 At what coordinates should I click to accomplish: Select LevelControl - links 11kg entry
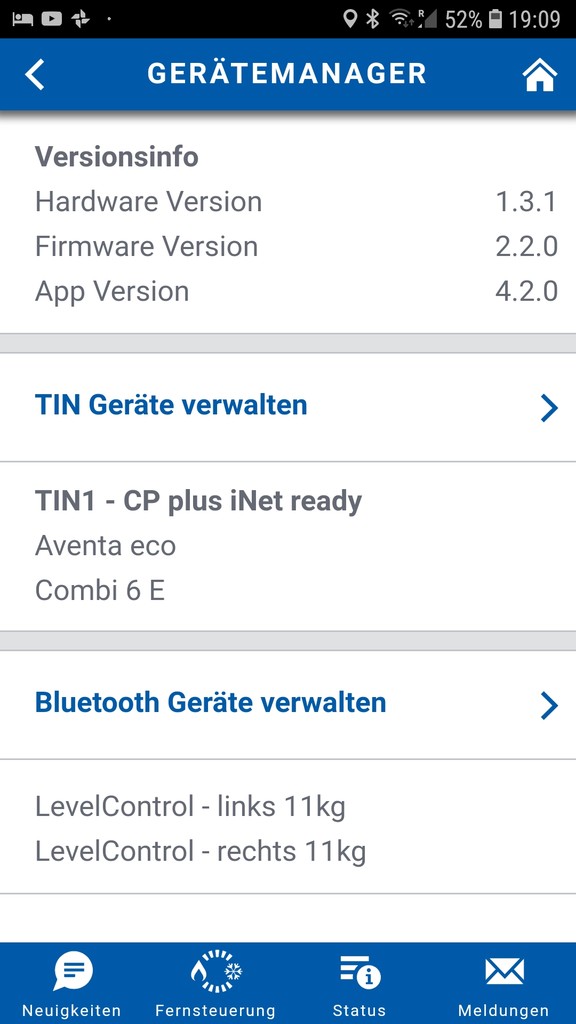tap(190, 807)
